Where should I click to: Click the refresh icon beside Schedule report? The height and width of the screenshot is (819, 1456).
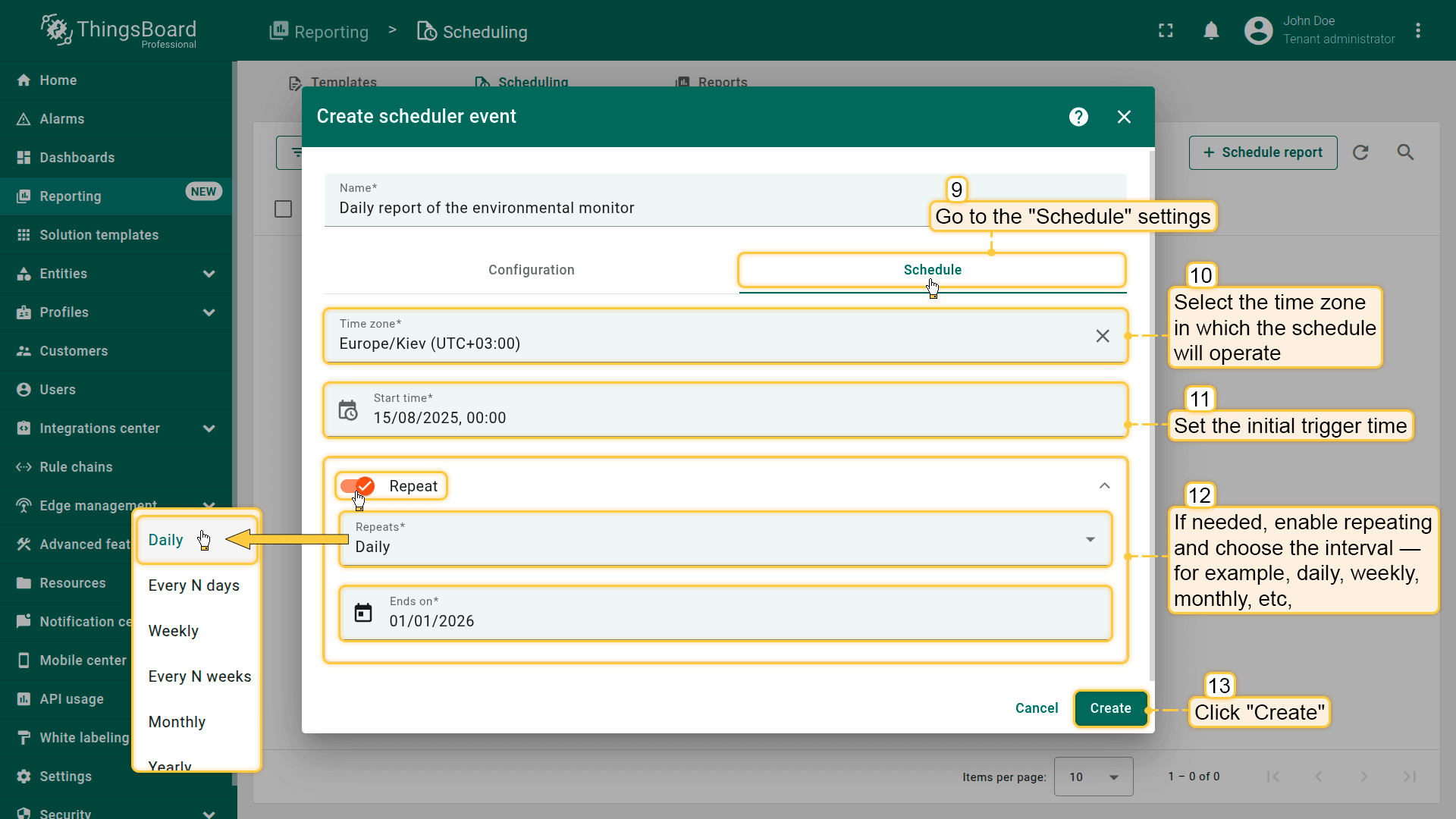1360,152
